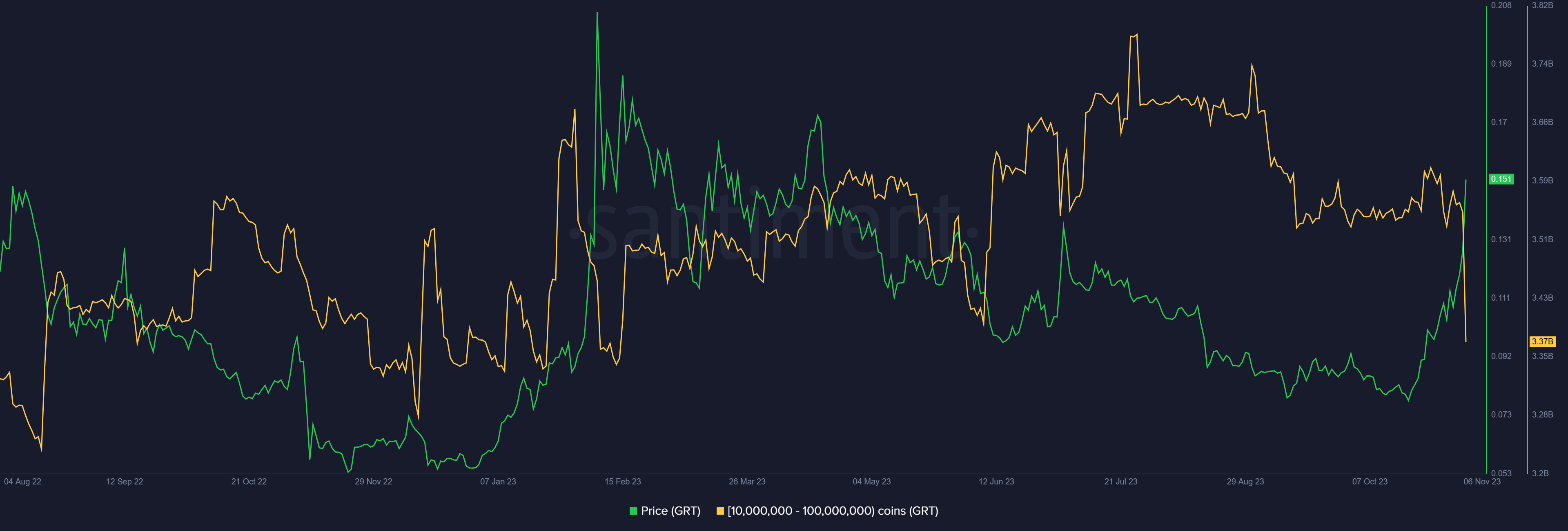Click the 3.35B coins axis value
1568x531 pixels.
[x=1542, y=356]
